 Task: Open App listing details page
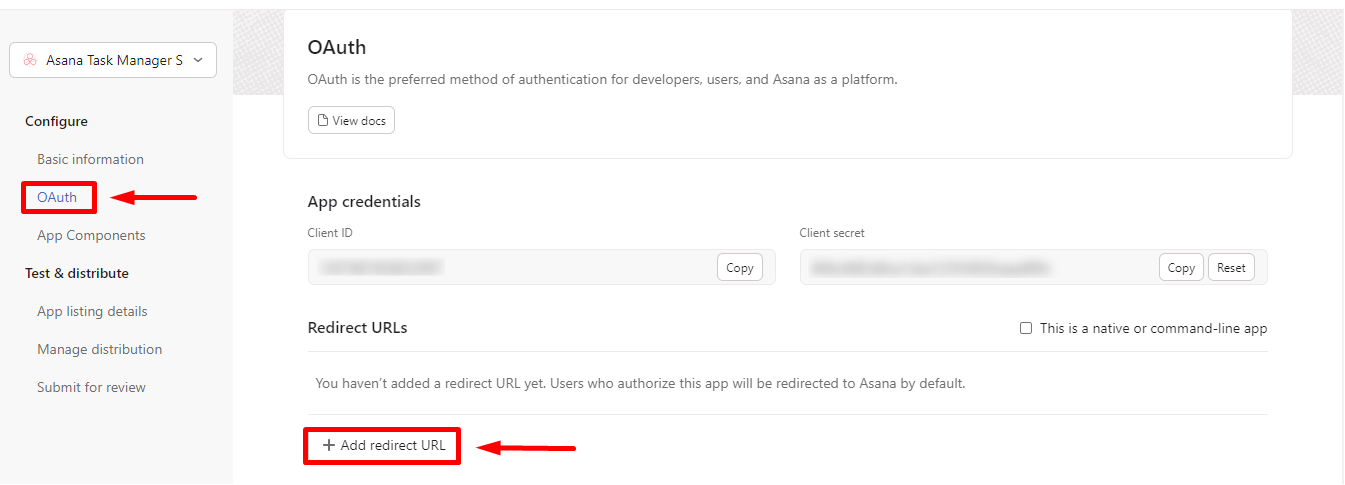(x=92, y=311)
